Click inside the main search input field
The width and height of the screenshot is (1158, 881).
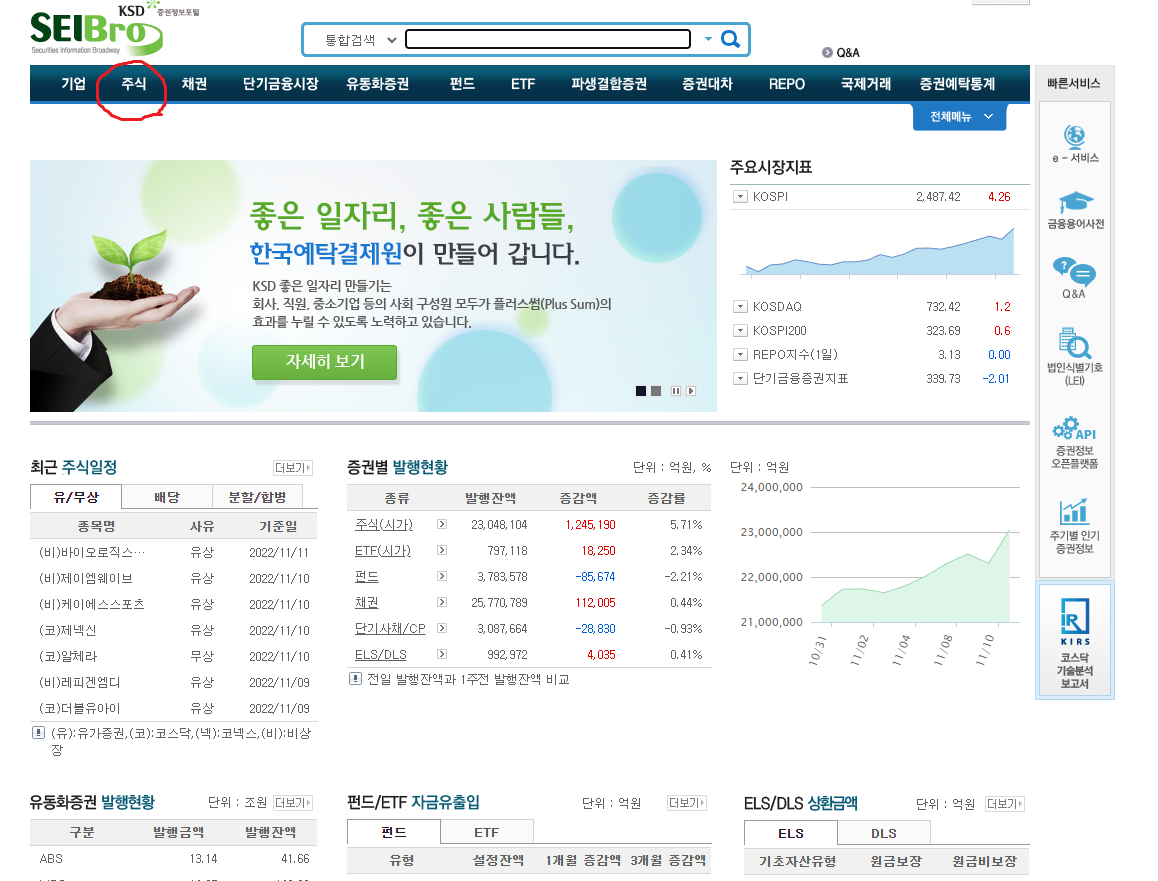click(547, 39)
